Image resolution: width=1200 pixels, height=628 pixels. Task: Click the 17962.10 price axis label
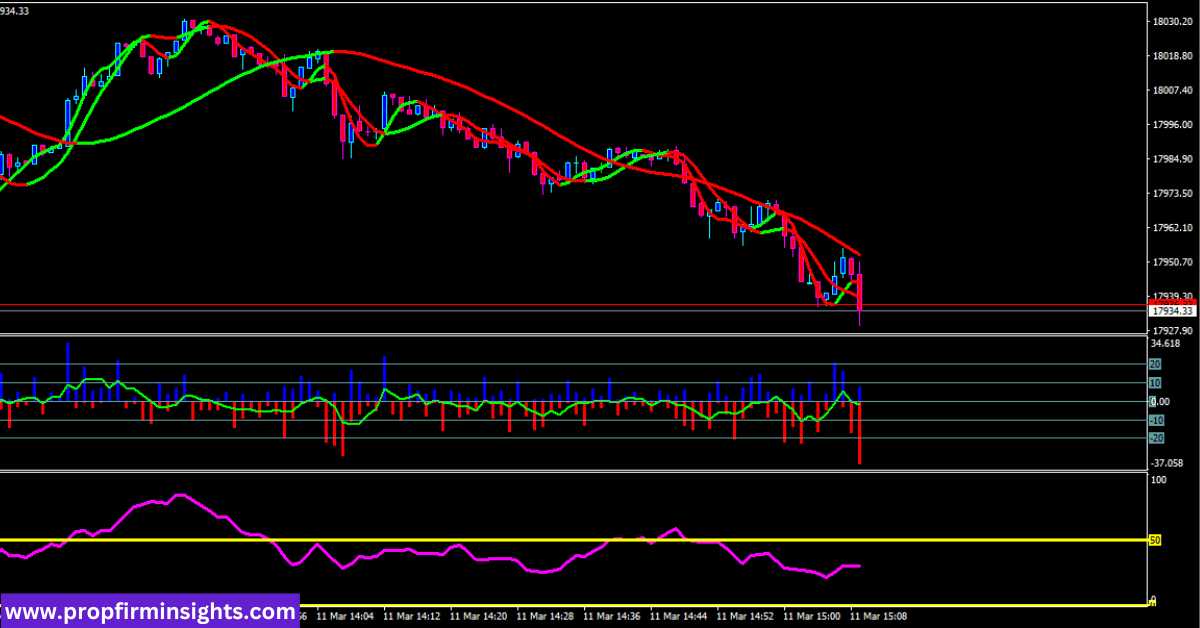tap(1173, 228)
